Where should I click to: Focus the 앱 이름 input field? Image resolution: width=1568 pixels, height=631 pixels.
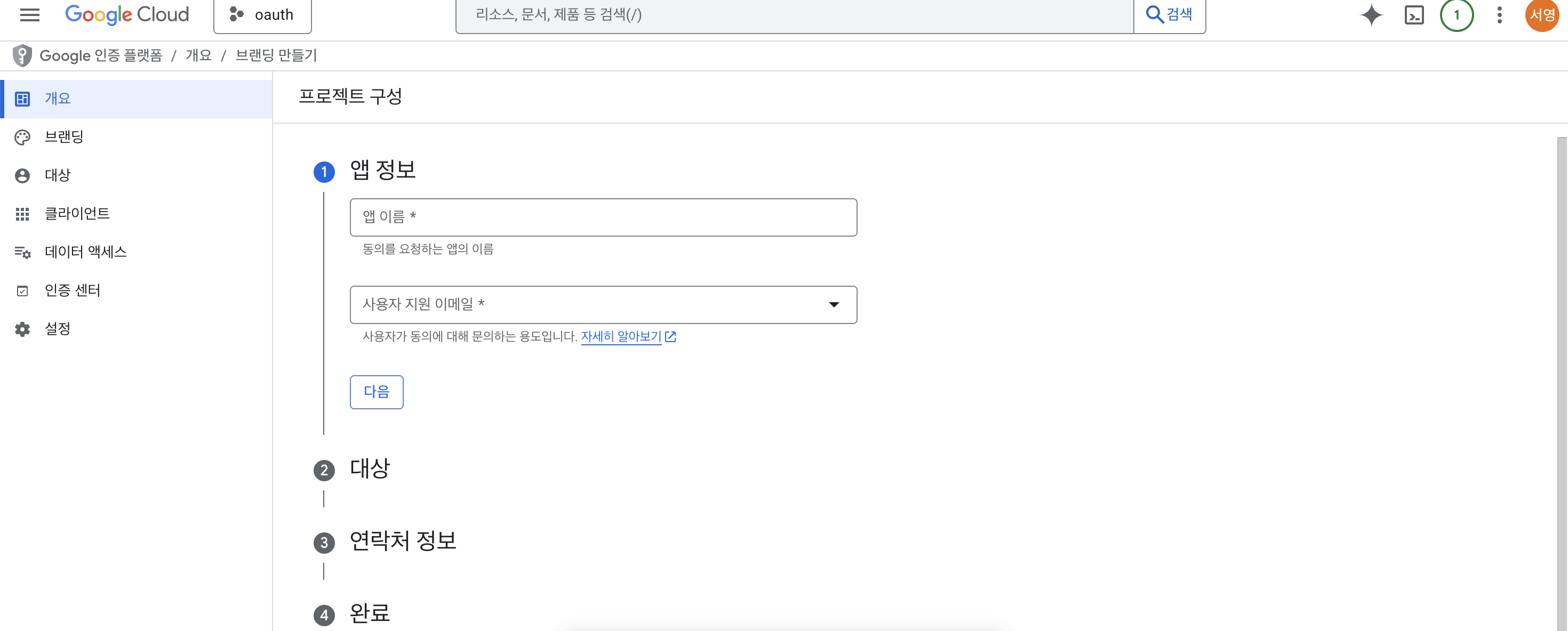point(603,217)
